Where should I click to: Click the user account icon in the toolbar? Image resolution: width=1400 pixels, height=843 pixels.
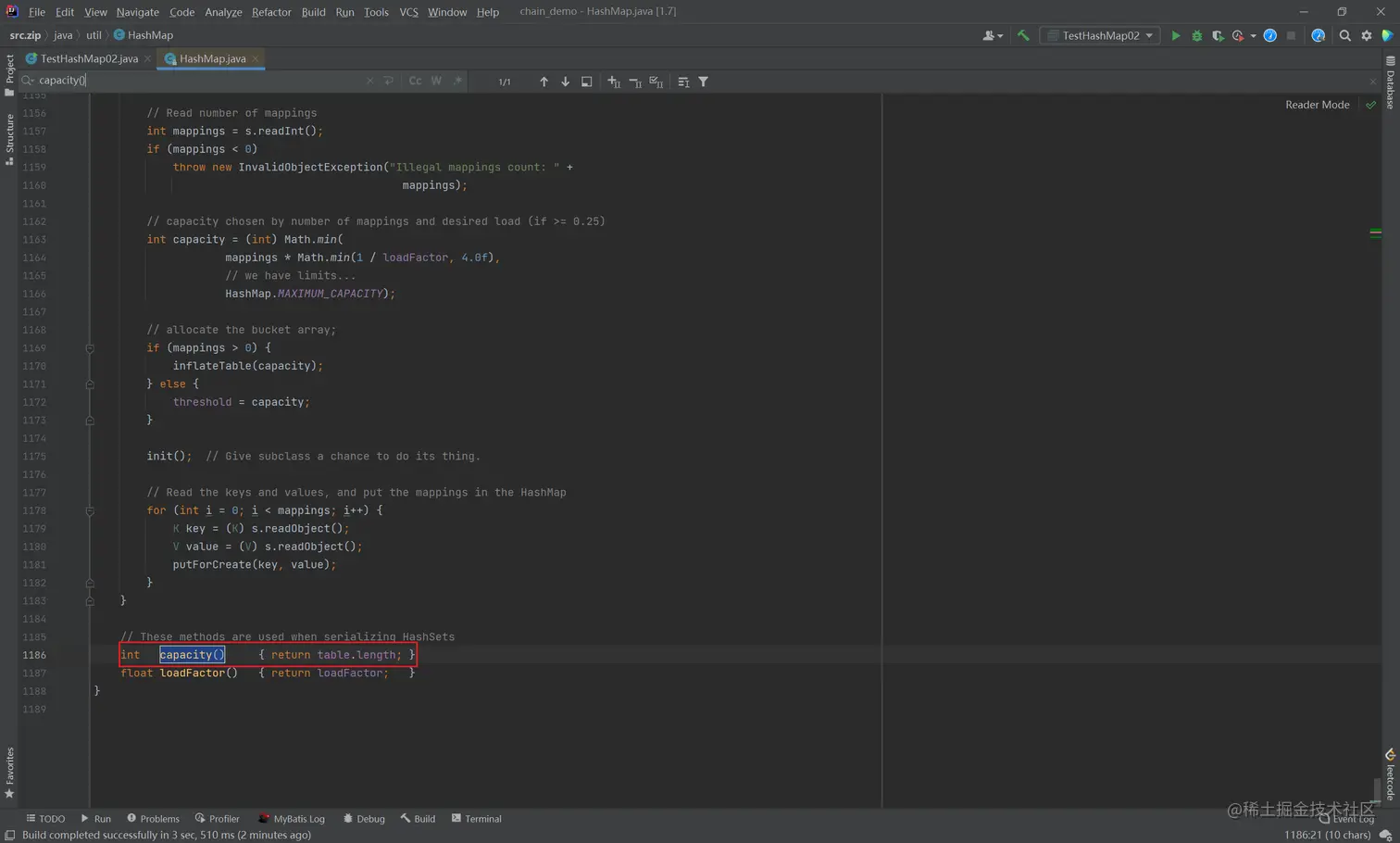[992, 35]
